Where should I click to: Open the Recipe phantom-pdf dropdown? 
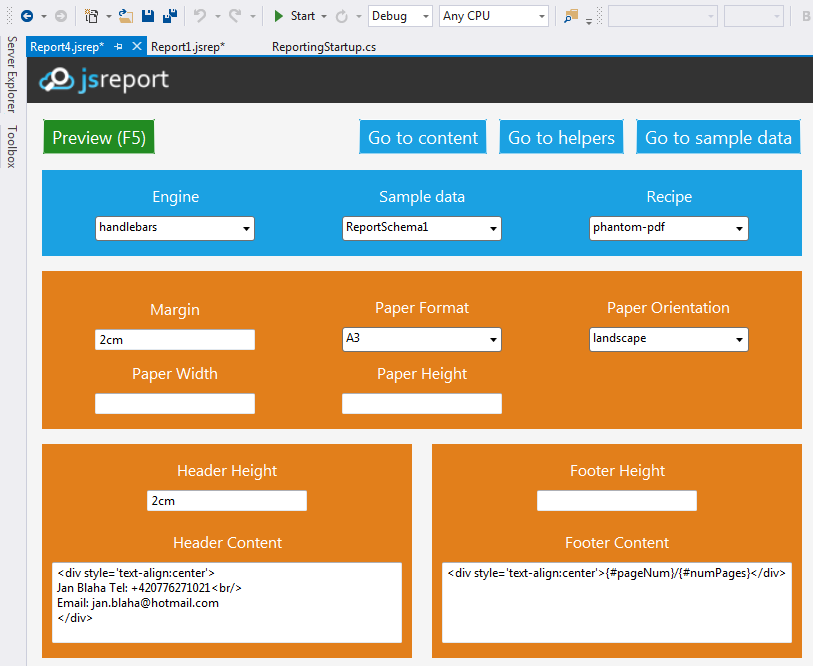[668, 228]
